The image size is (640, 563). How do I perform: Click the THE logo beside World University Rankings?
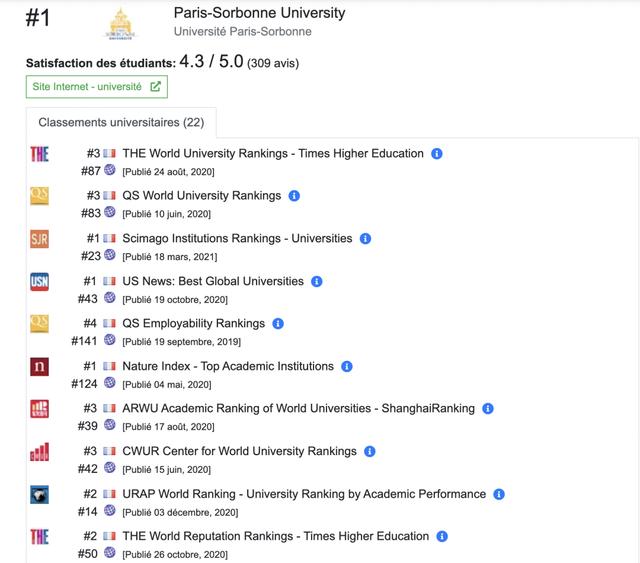point(40,154)
